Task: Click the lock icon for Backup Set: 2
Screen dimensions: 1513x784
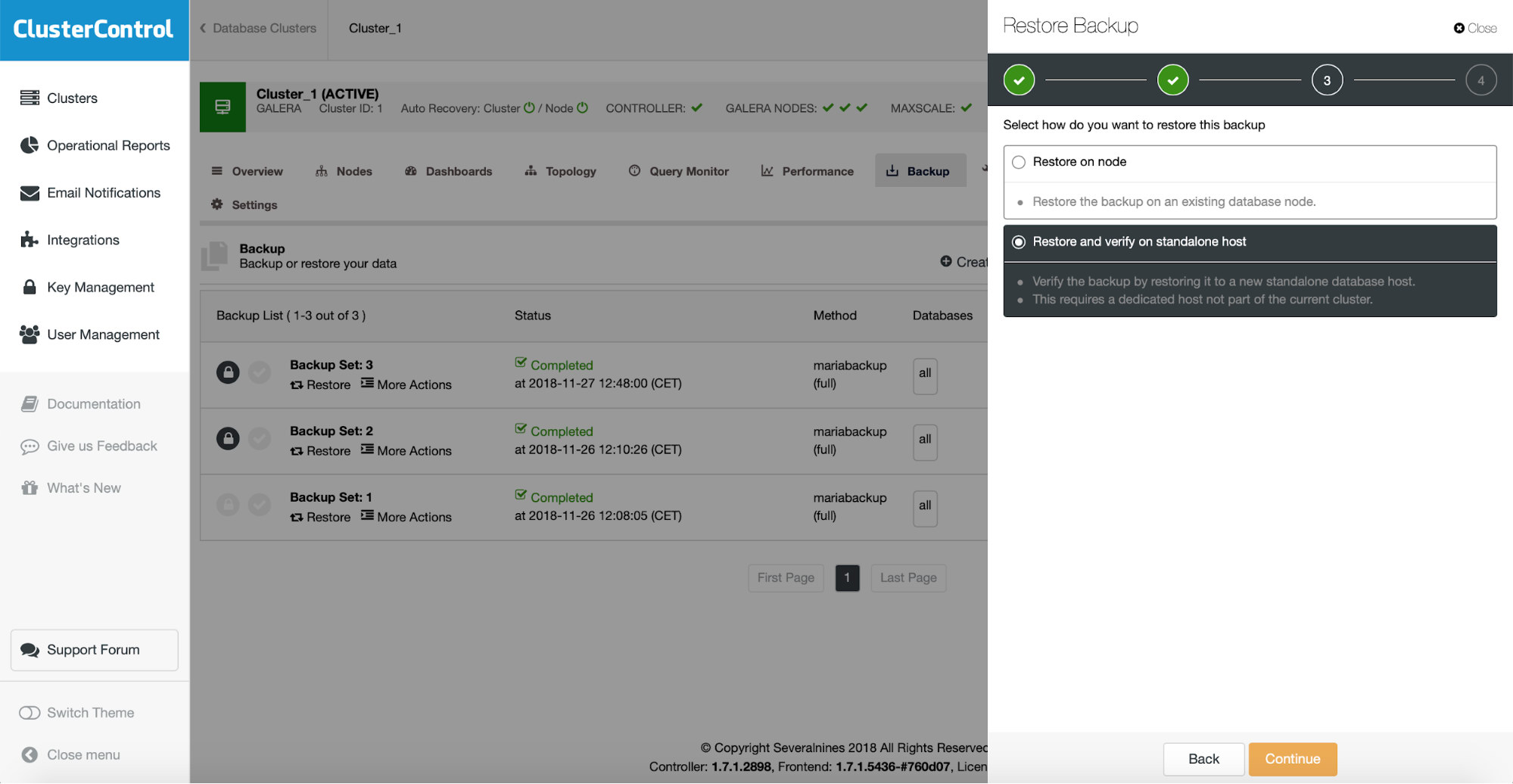Action: (228, 438)
